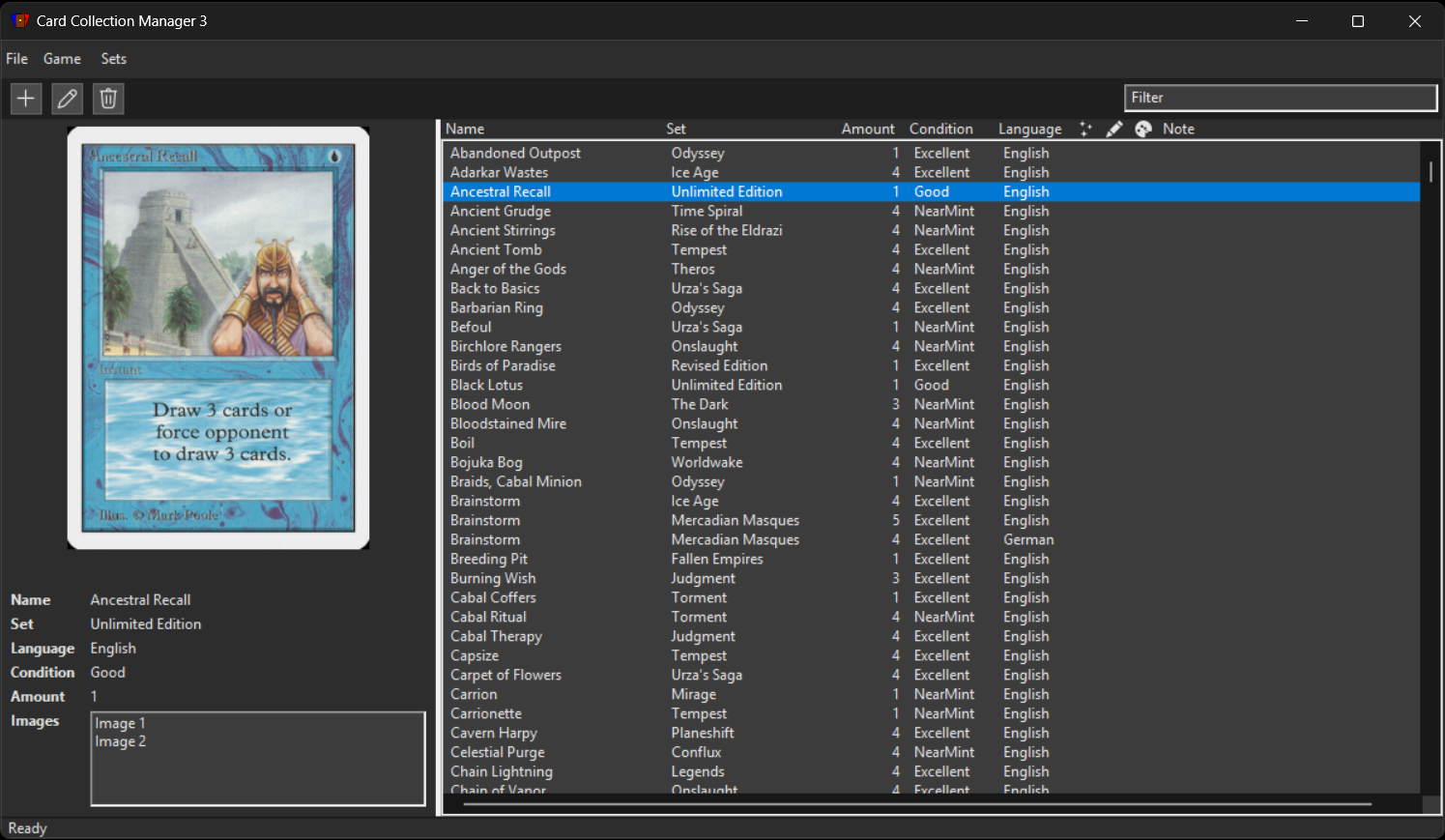1445x840 pixels.
Task: Click the Delete card trash icon
Action: 108,98
